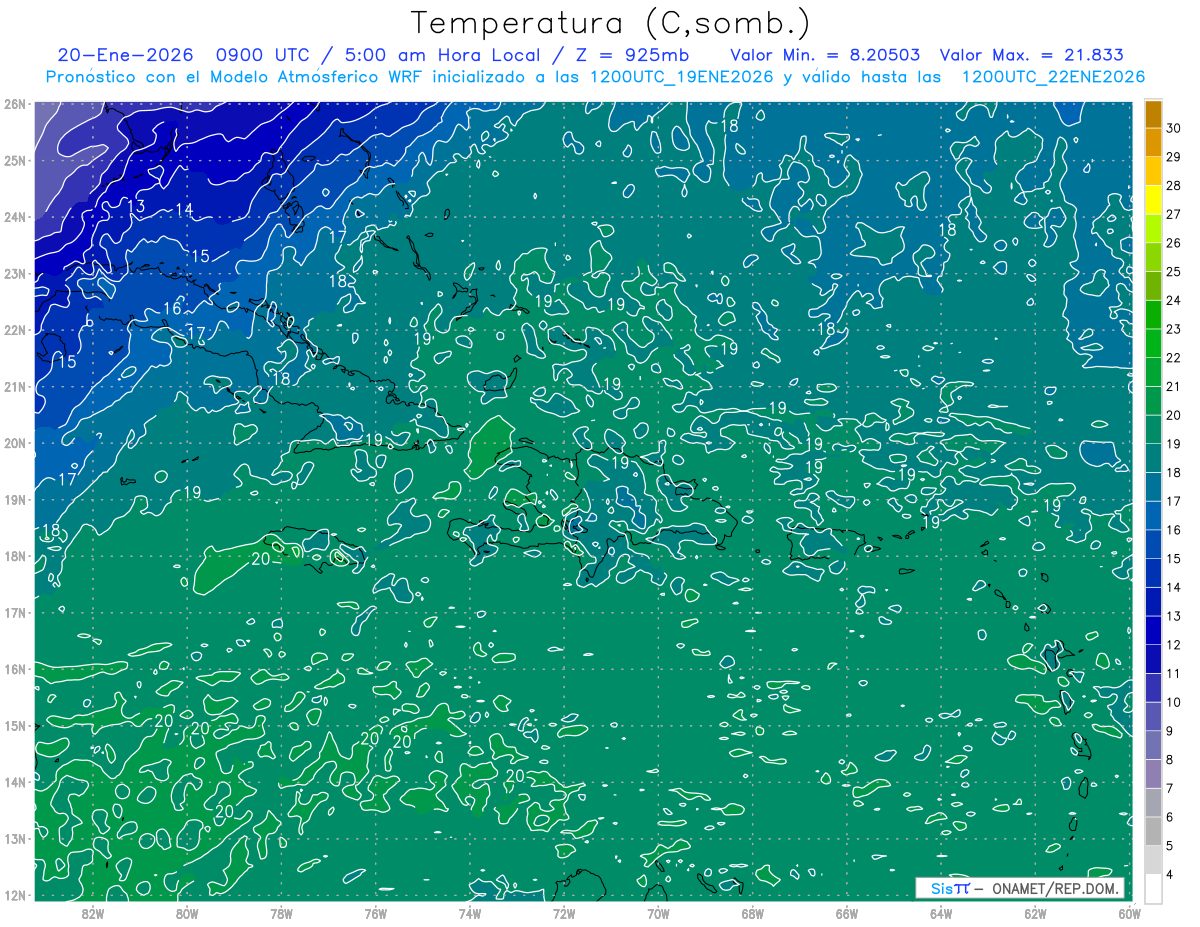Click the "16" contour label on the map

point(172,309)
